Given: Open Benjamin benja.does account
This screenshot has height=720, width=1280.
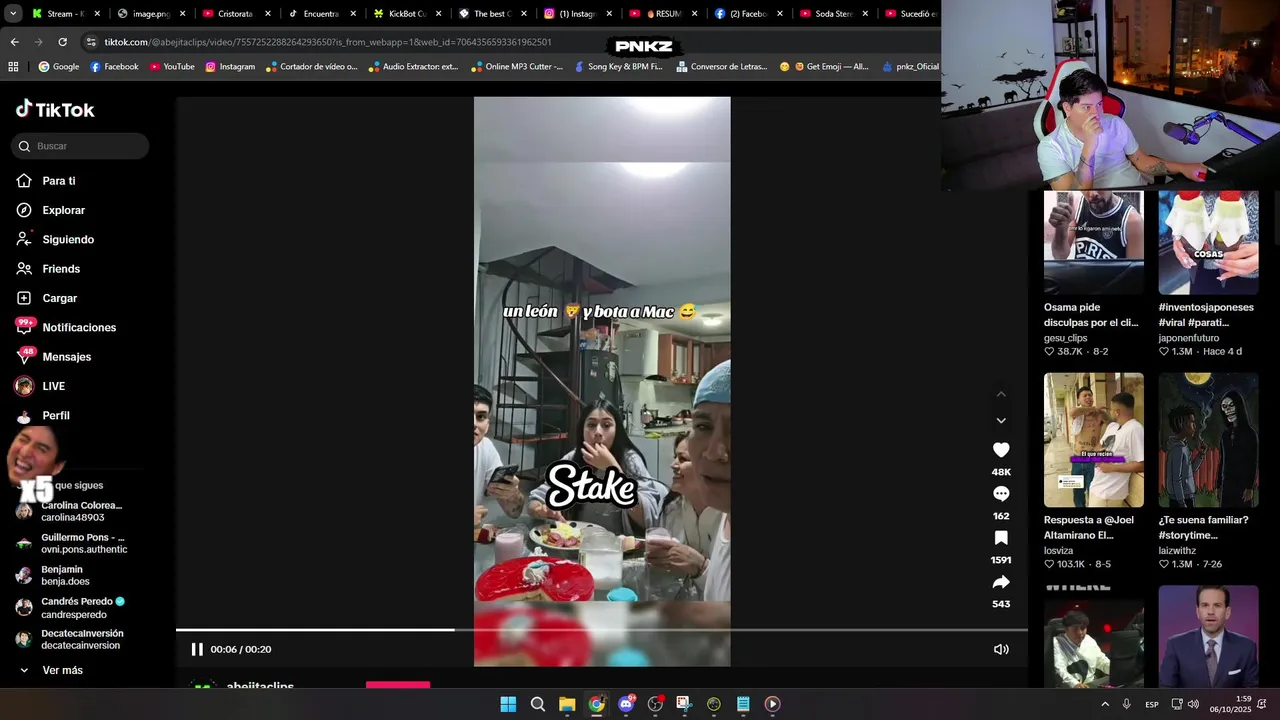Looking at the screenshot, I should coord(53,575).
